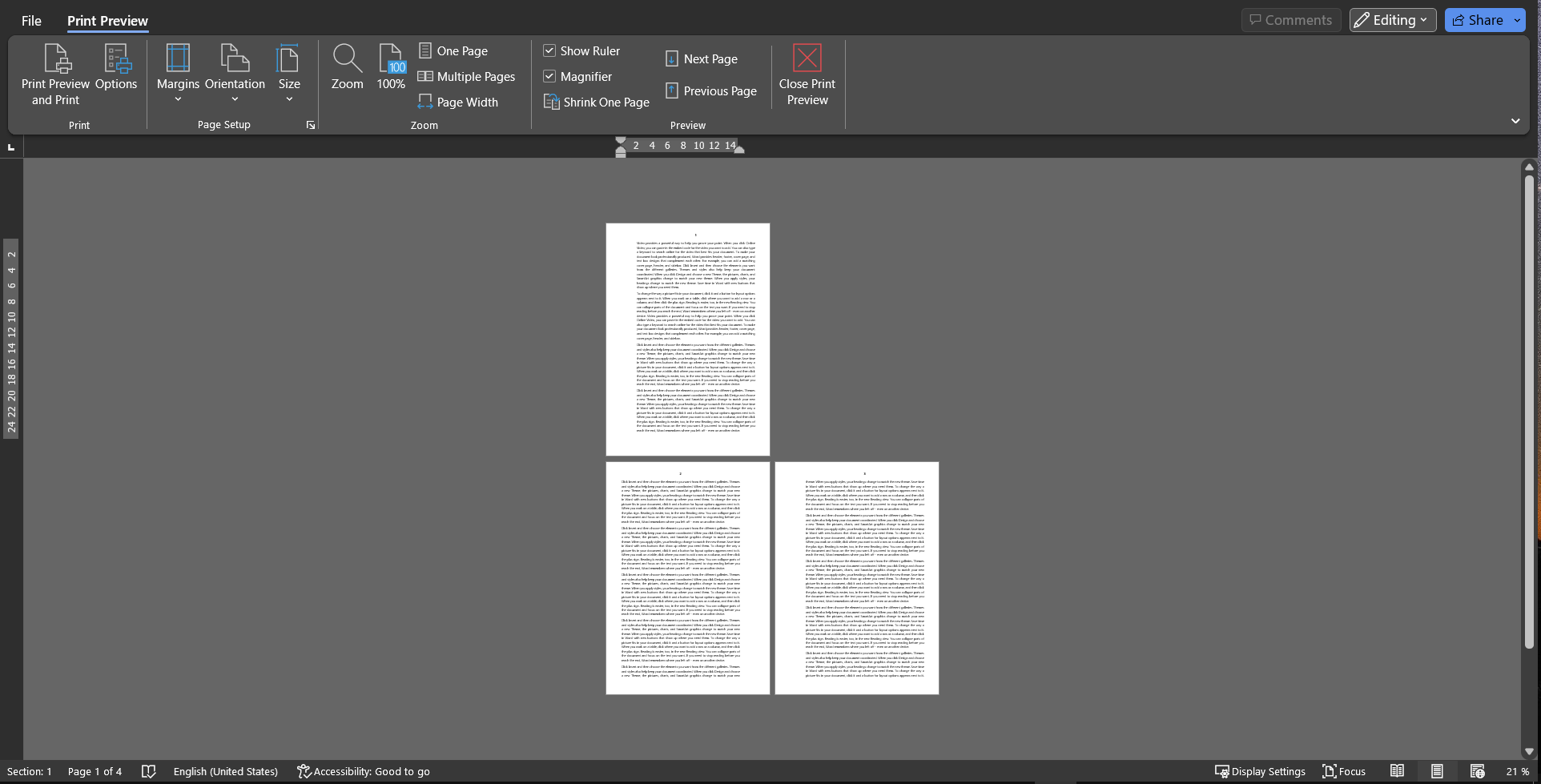Click the Margins grid icon

(x=178, y=58)
